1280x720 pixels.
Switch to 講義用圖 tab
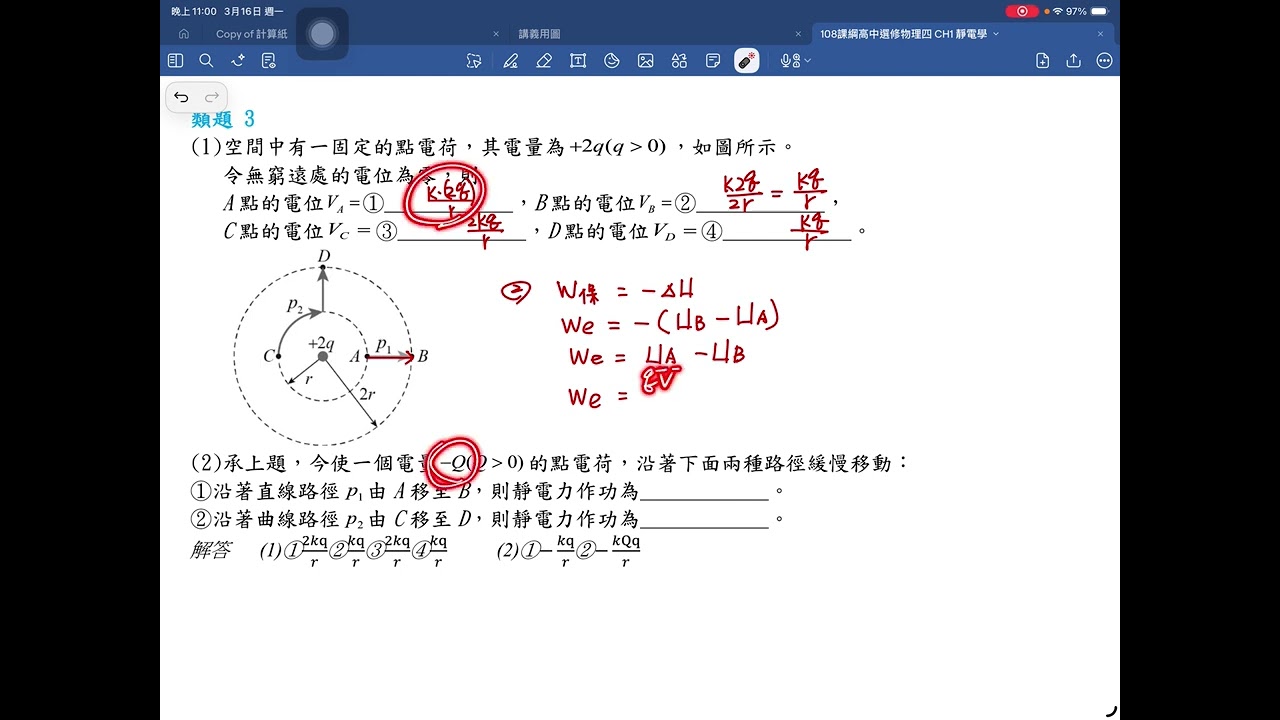click(540, 34)
